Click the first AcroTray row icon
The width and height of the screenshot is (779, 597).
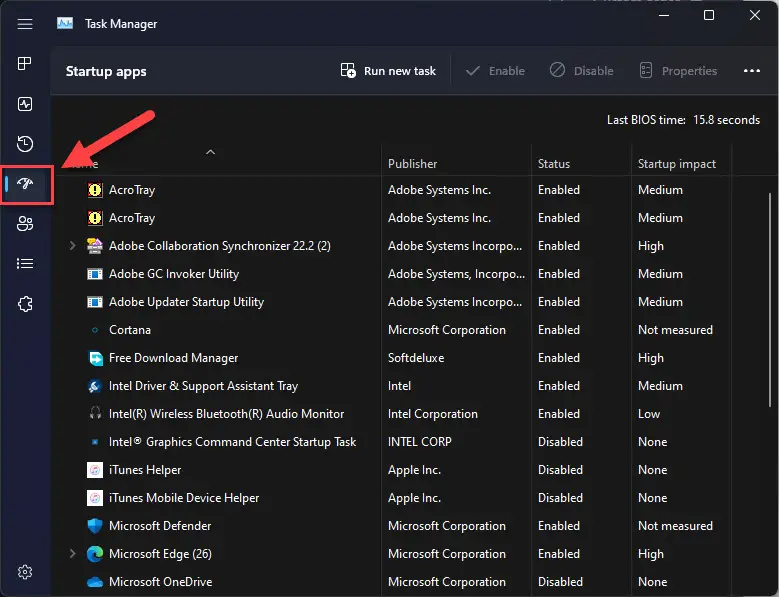tap(95, 190)
